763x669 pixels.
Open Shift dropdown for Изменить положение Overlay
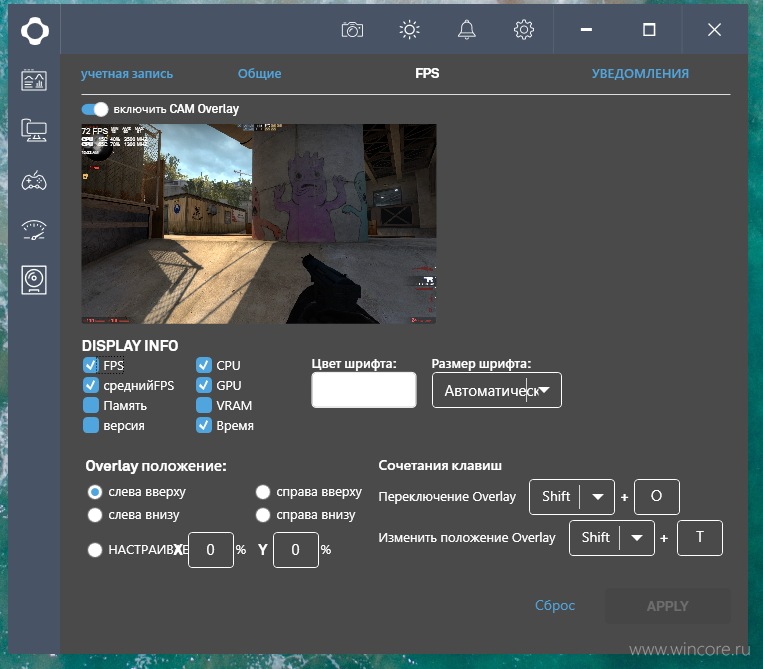click(x=612, y=538)
